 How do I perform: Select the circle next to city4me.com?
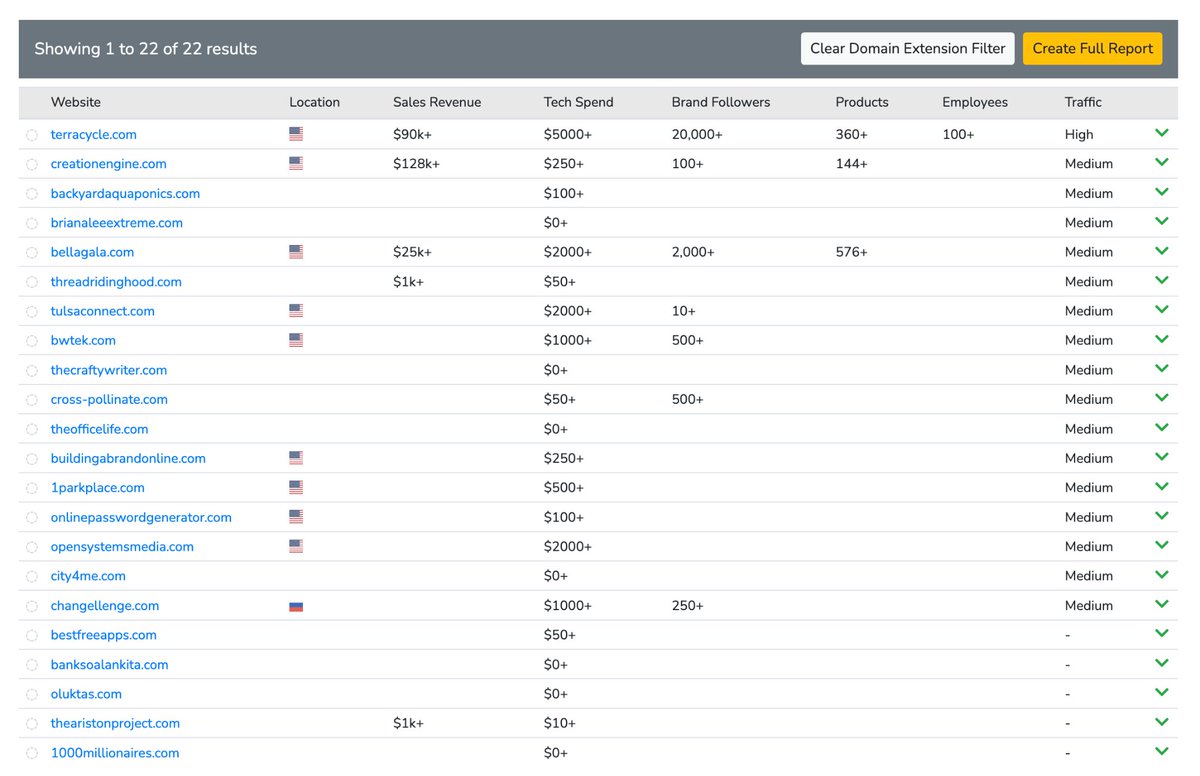(x=32, y=577)
